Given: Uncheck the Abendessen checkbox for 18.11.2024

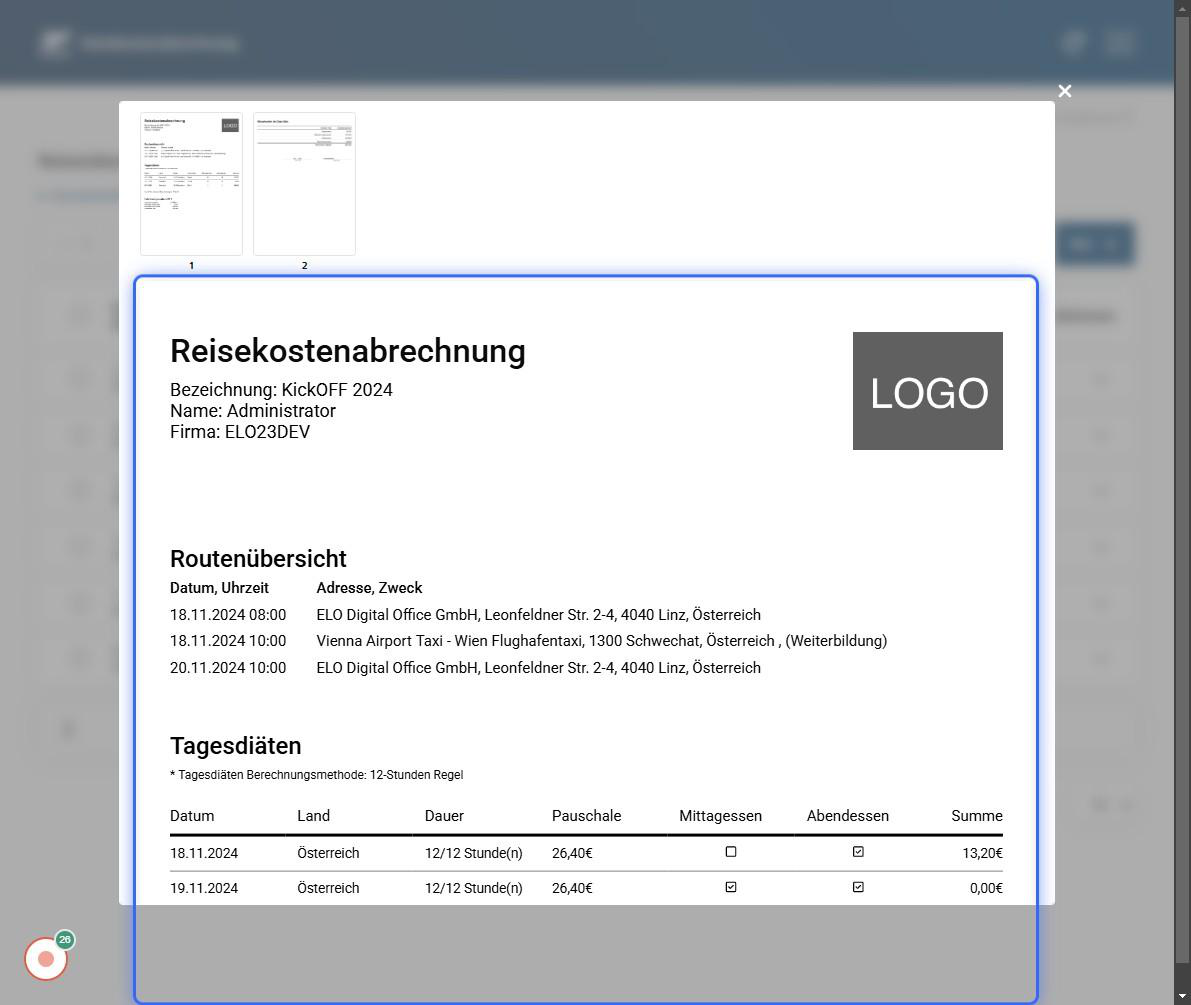Looking at the screenshot, I should [x=857, y=851].
